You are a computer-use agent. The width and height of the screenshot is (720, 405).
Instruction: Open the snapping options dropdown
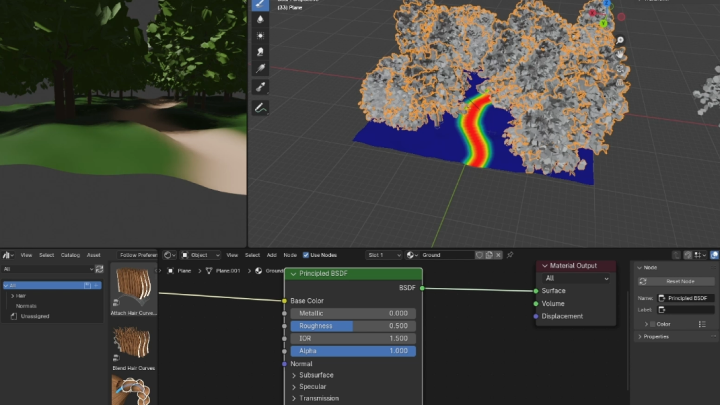[700, 255]
